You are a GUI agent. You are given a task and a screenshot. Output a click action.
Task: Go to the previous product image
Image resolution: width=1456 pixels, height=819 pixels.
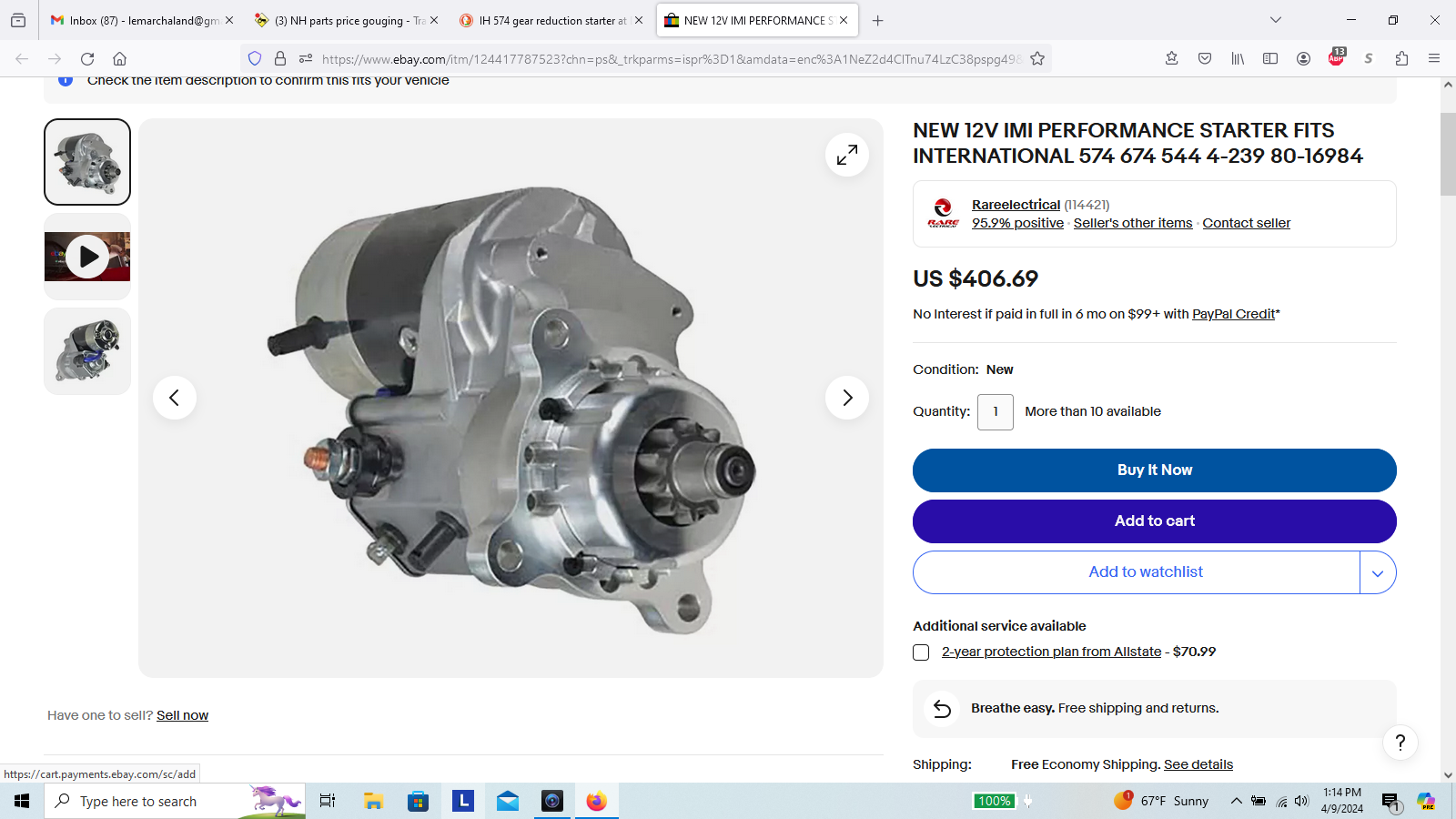click(x=175, y=398)
